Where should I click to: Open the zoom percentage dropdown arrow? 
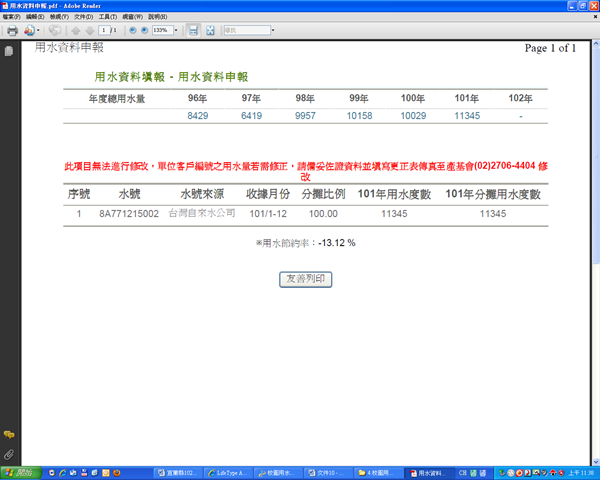[176, 30]
